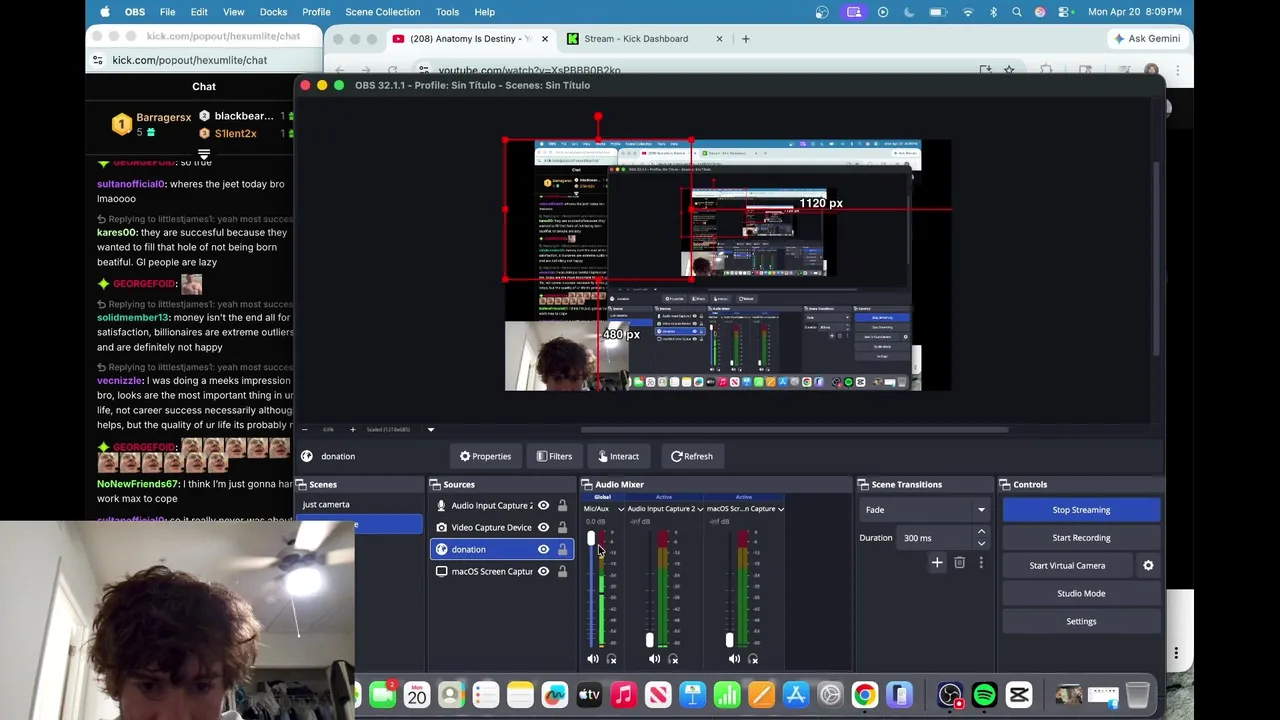The width and height of the screenshot is (1280, 720).
Task: Click the purple screen sharing menu bar icon
Action: point(853,12)
